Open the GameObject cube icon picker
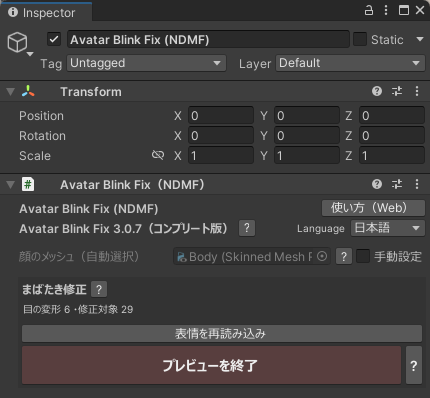Screen dimensions: 430x398 click(19, 43)
